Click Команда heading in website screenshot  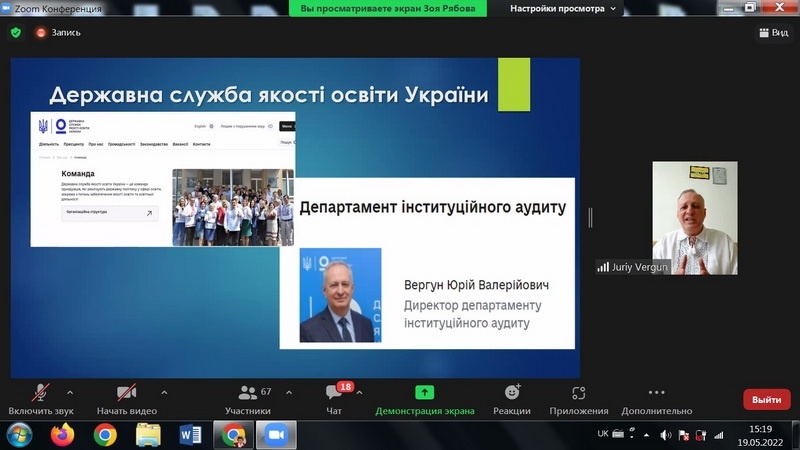[78, 173]
